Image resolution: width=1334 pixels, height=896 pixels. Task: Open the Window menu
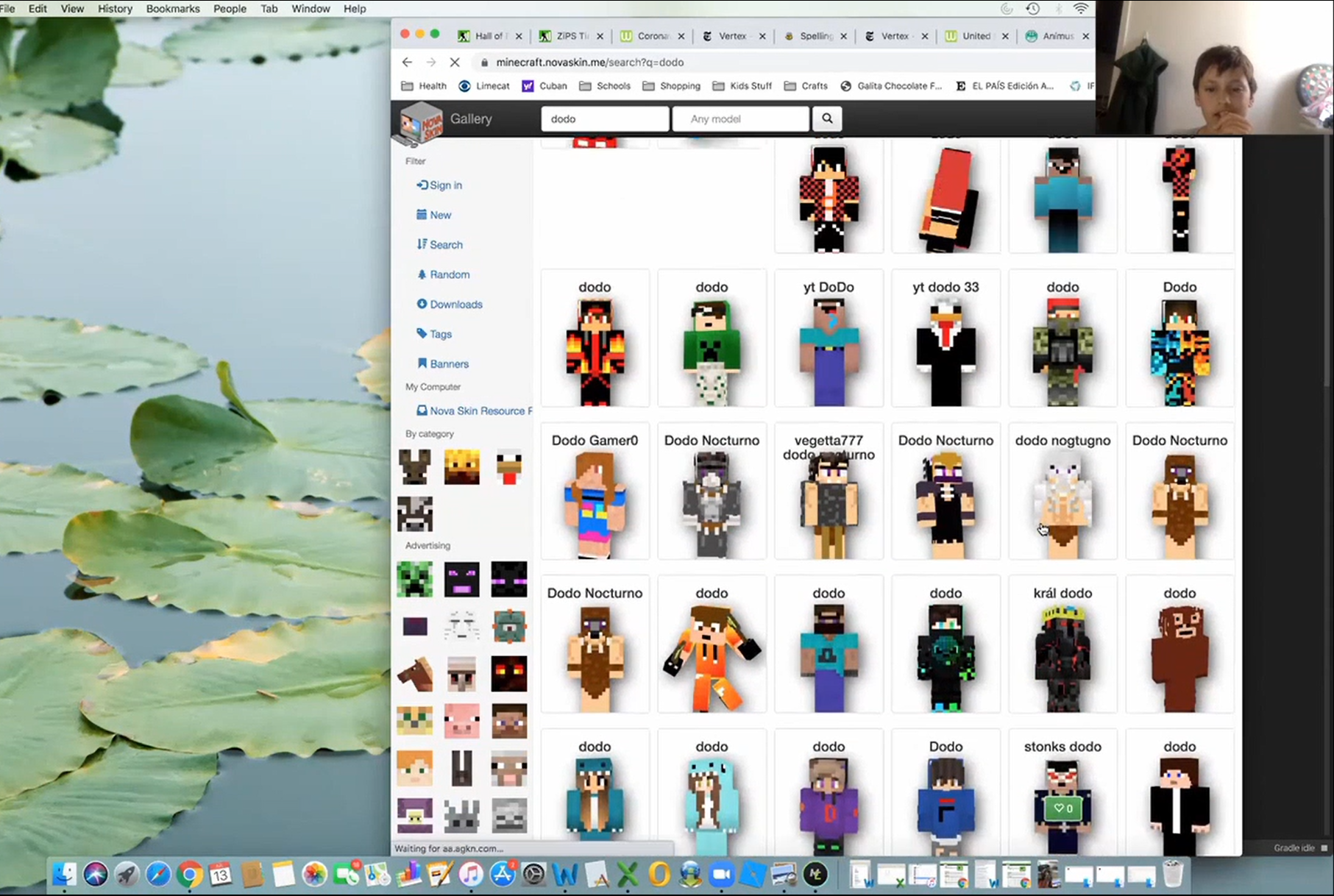point(311,9)
